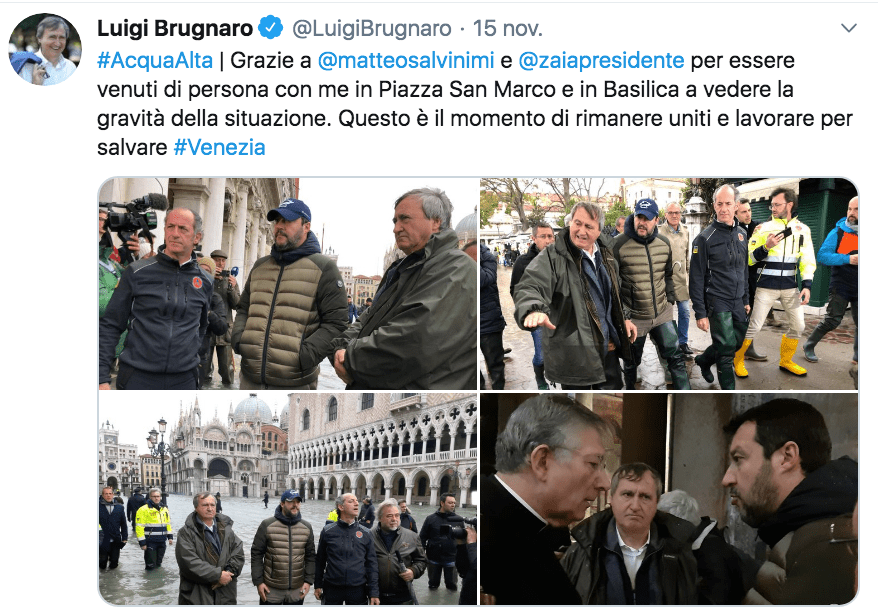Open Luigi Brugnaro's round profile avatar
The image size is (878, 611).
tap(45, 49)
